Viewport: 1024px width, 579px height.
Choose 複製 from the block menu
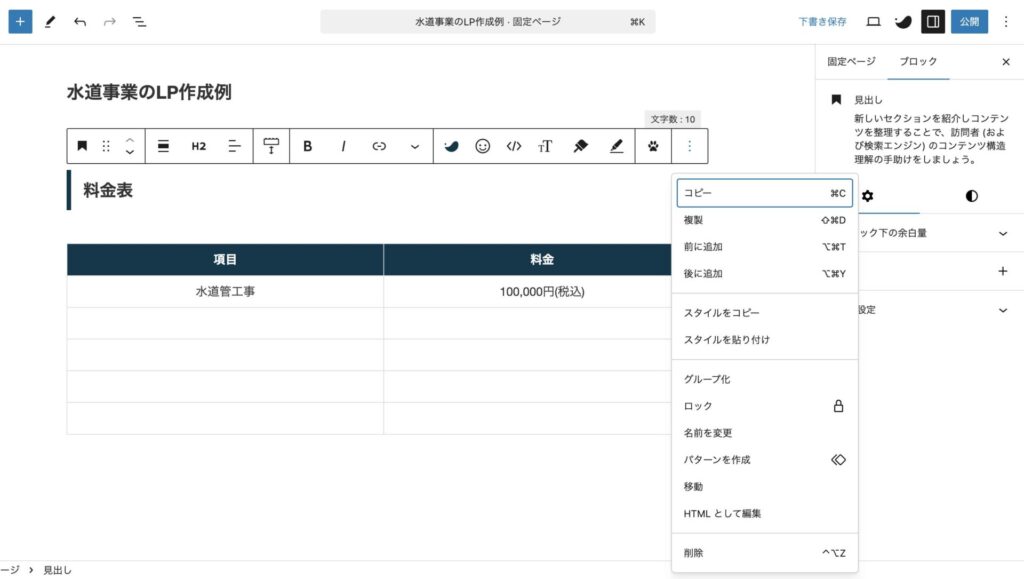point(765,220)
